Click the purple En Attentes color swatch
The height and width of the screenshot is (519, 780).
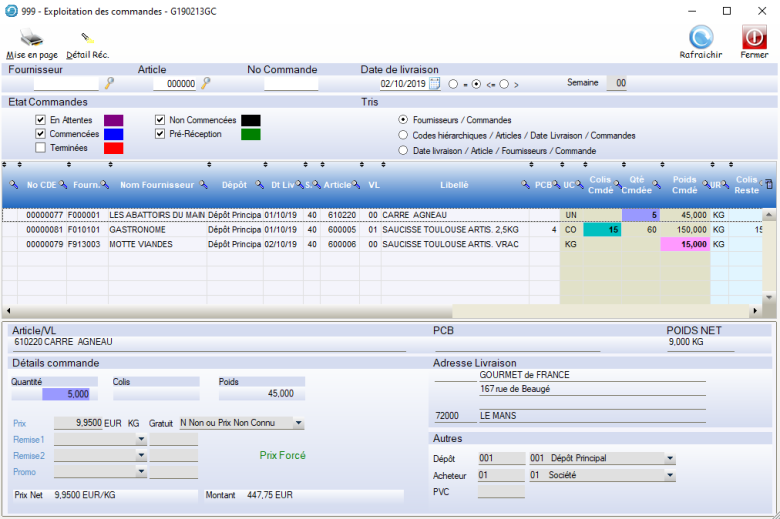(x=114, y=120)
